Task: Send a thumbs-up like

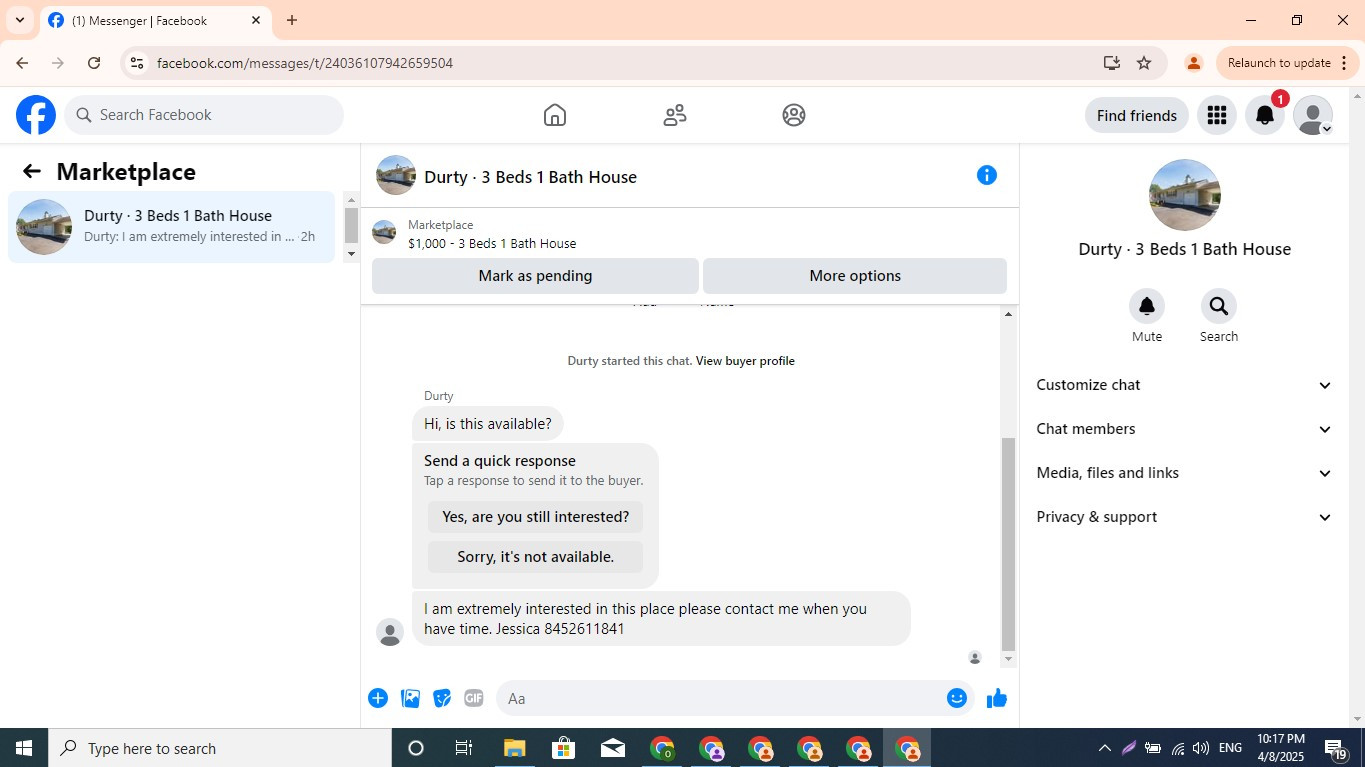Action: tap(997, 698)
